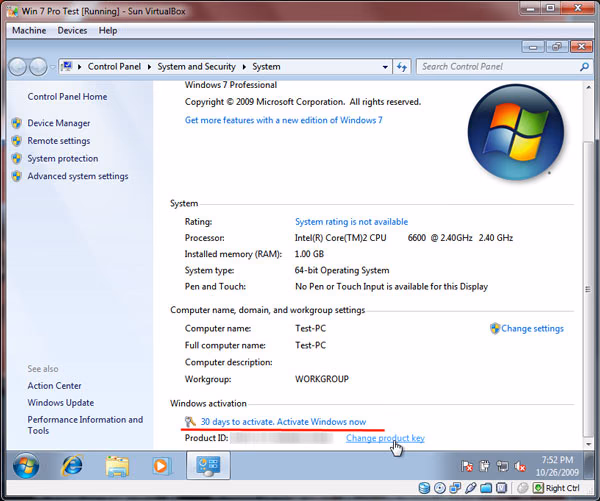Expand breadcrumb arrow after Control Panel
This screenshot has width=600, height=501.
149,67
